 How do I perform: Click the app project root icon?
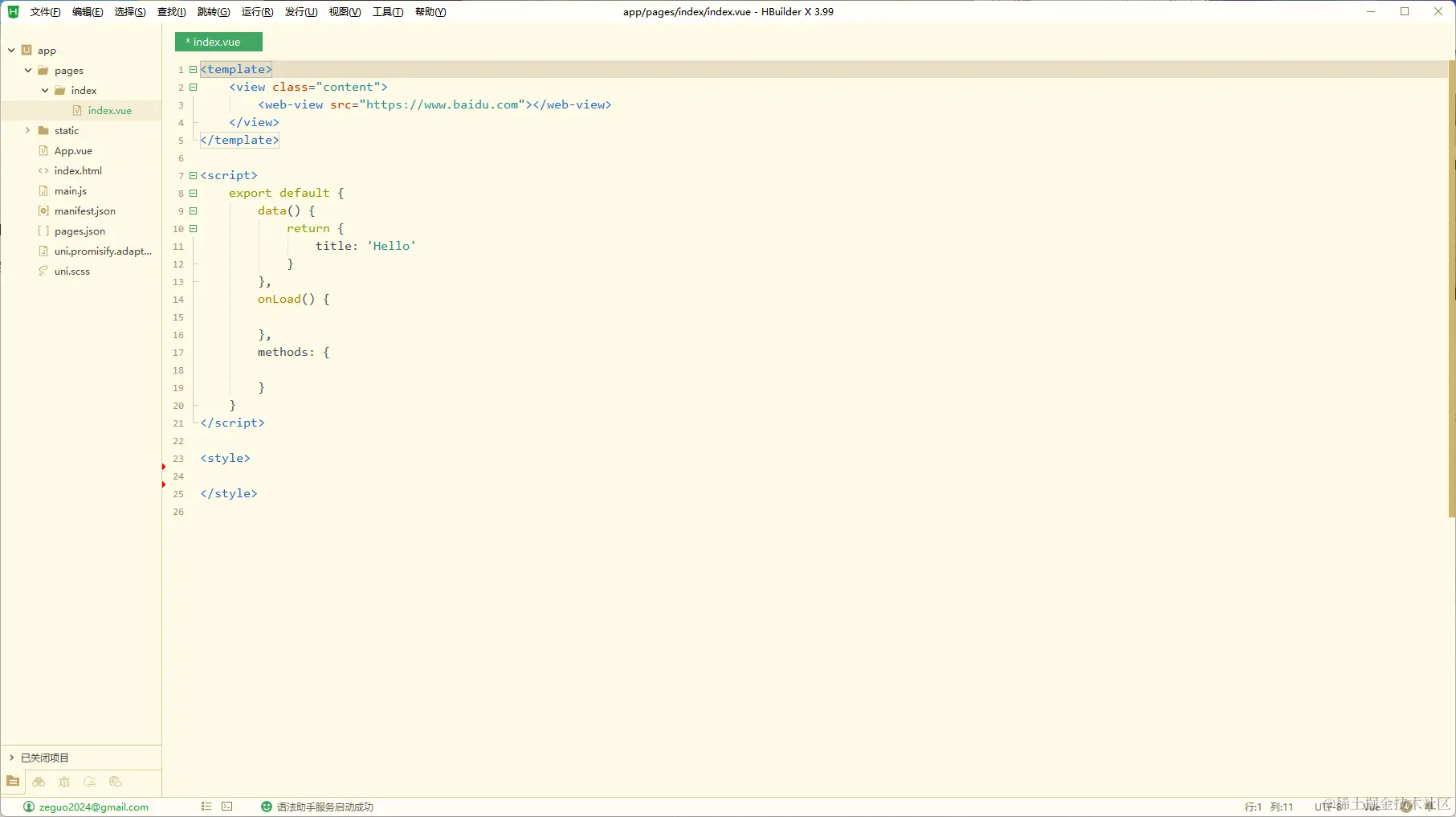click(x=27, y=50)
